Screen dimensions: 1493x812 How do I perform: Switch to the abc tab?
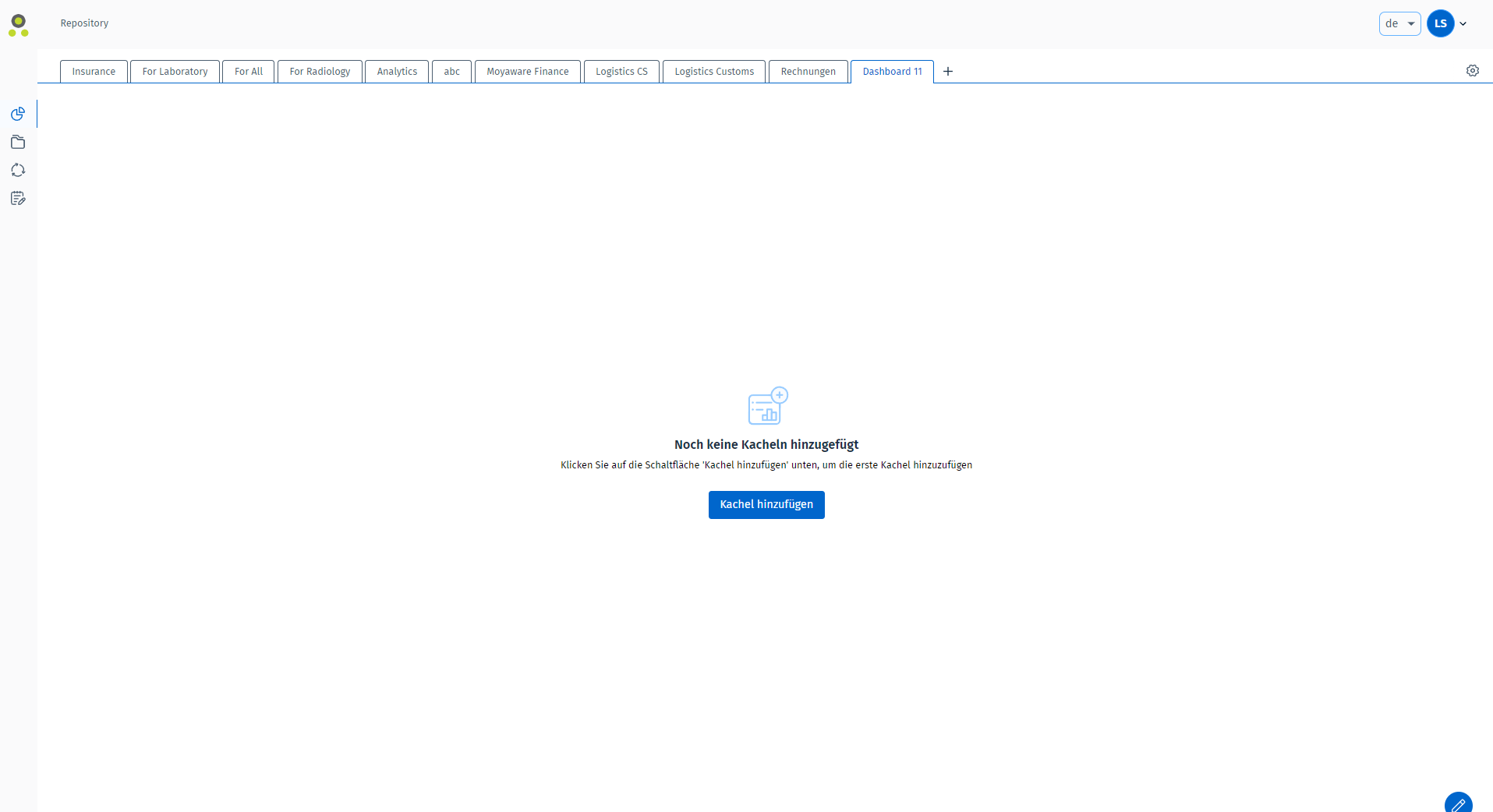tap(452, 71)
